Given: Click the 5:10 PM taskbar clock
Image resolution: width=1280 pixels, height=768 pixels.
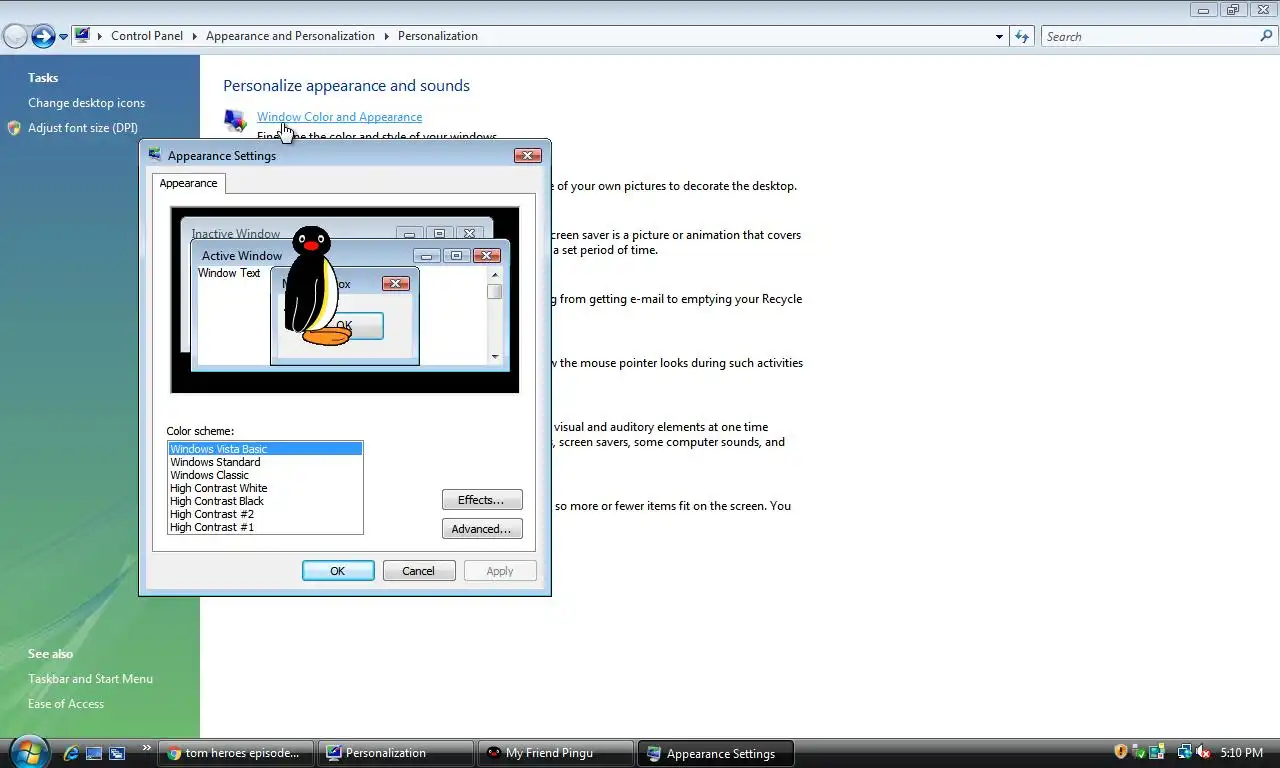Looking at the screenshot, I should point(1241,753).
